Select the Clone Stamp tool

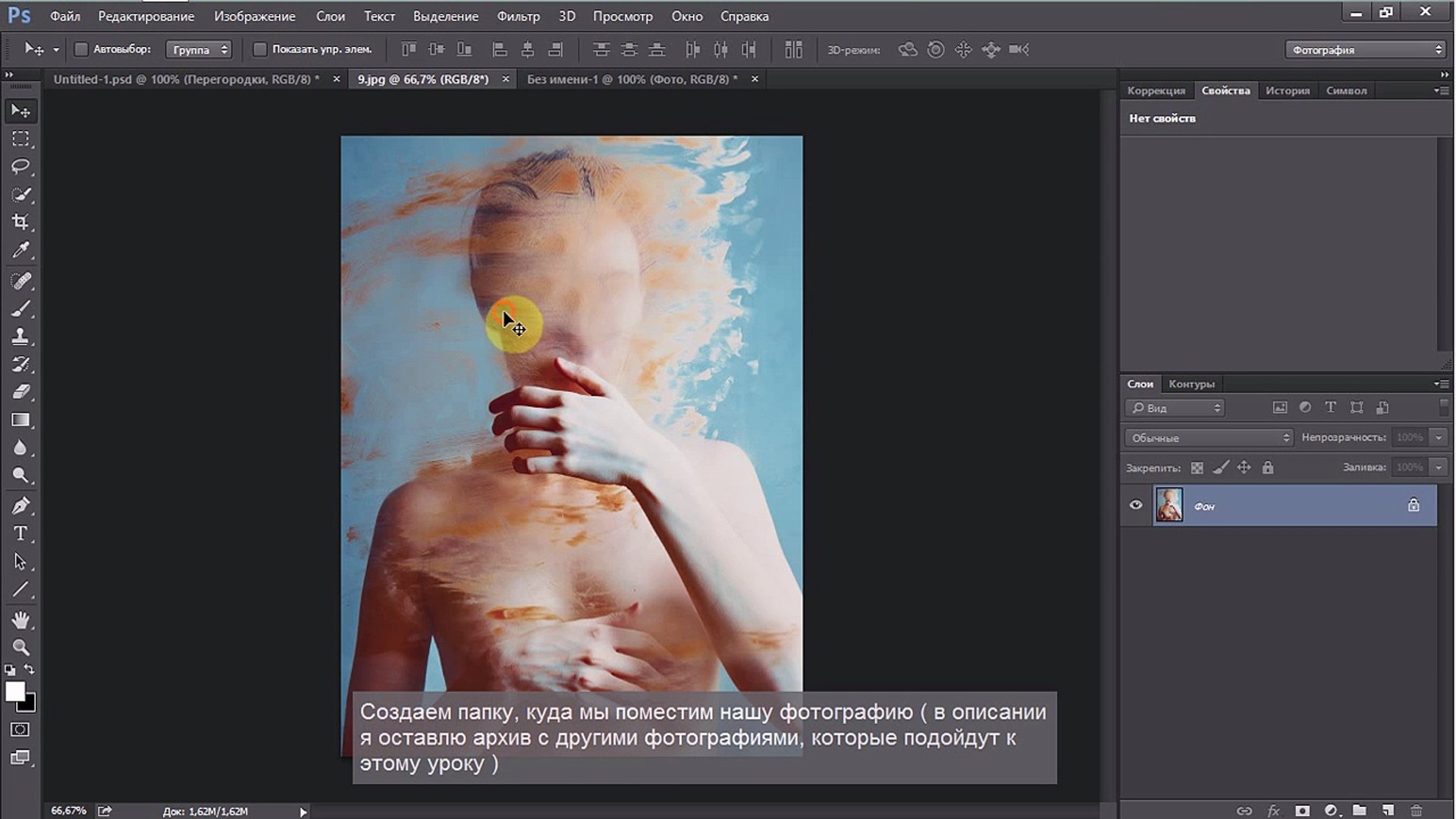click(20, 336)
